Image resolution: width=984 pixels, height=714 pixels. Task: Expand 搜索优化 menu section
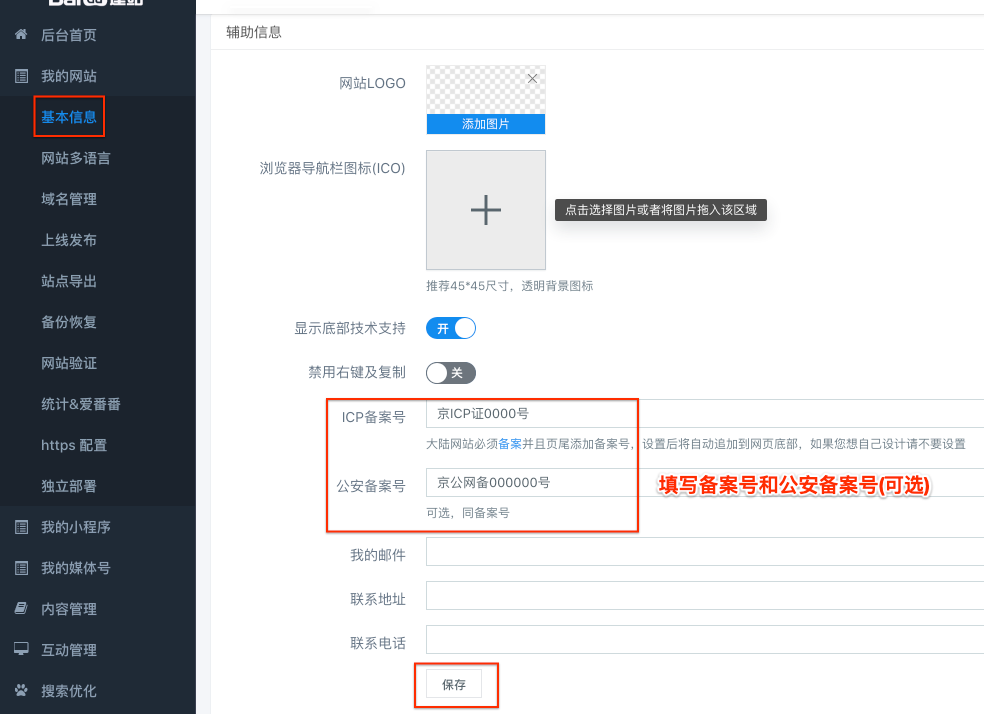(69, 691)
